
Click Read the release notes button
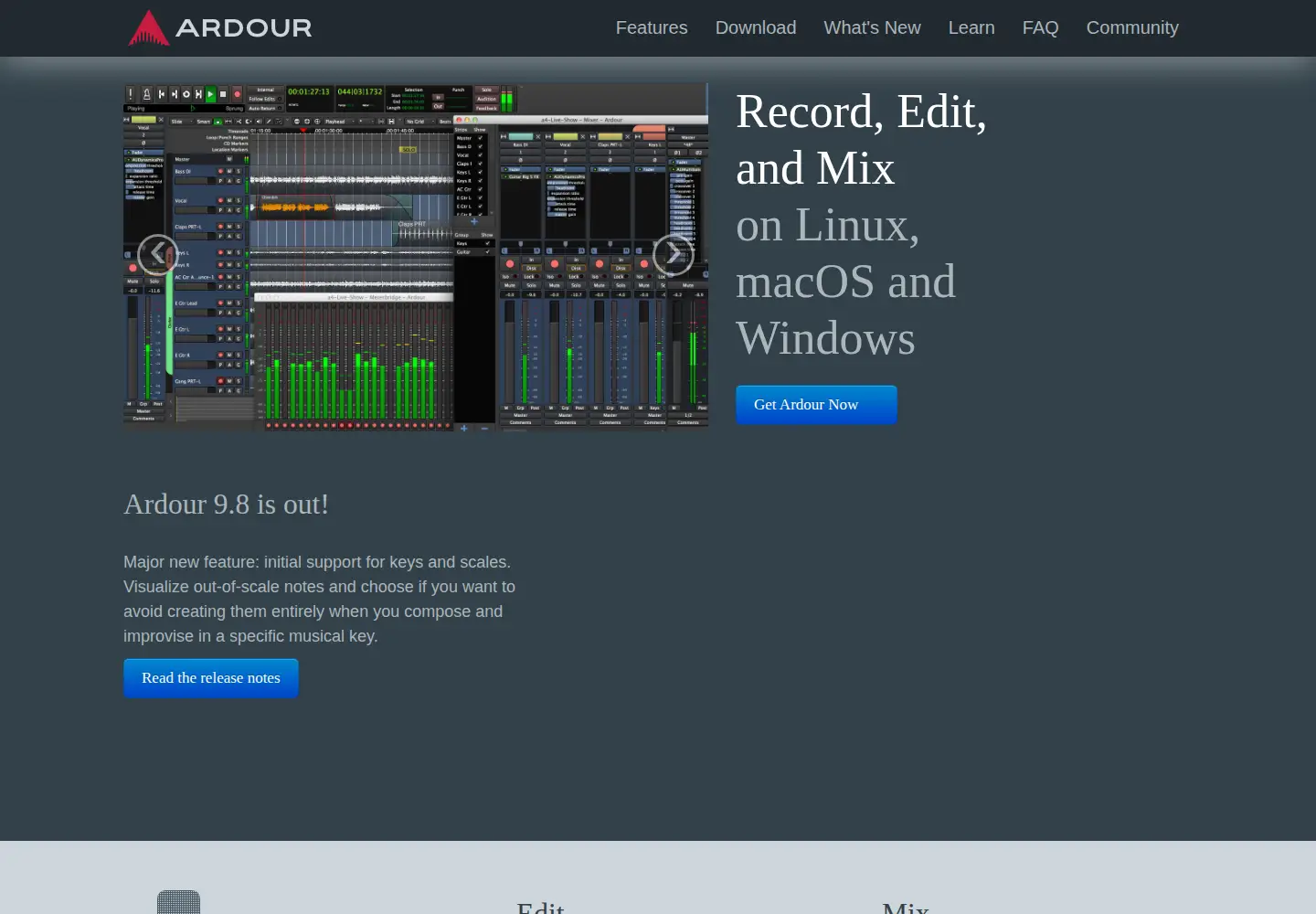211,678
